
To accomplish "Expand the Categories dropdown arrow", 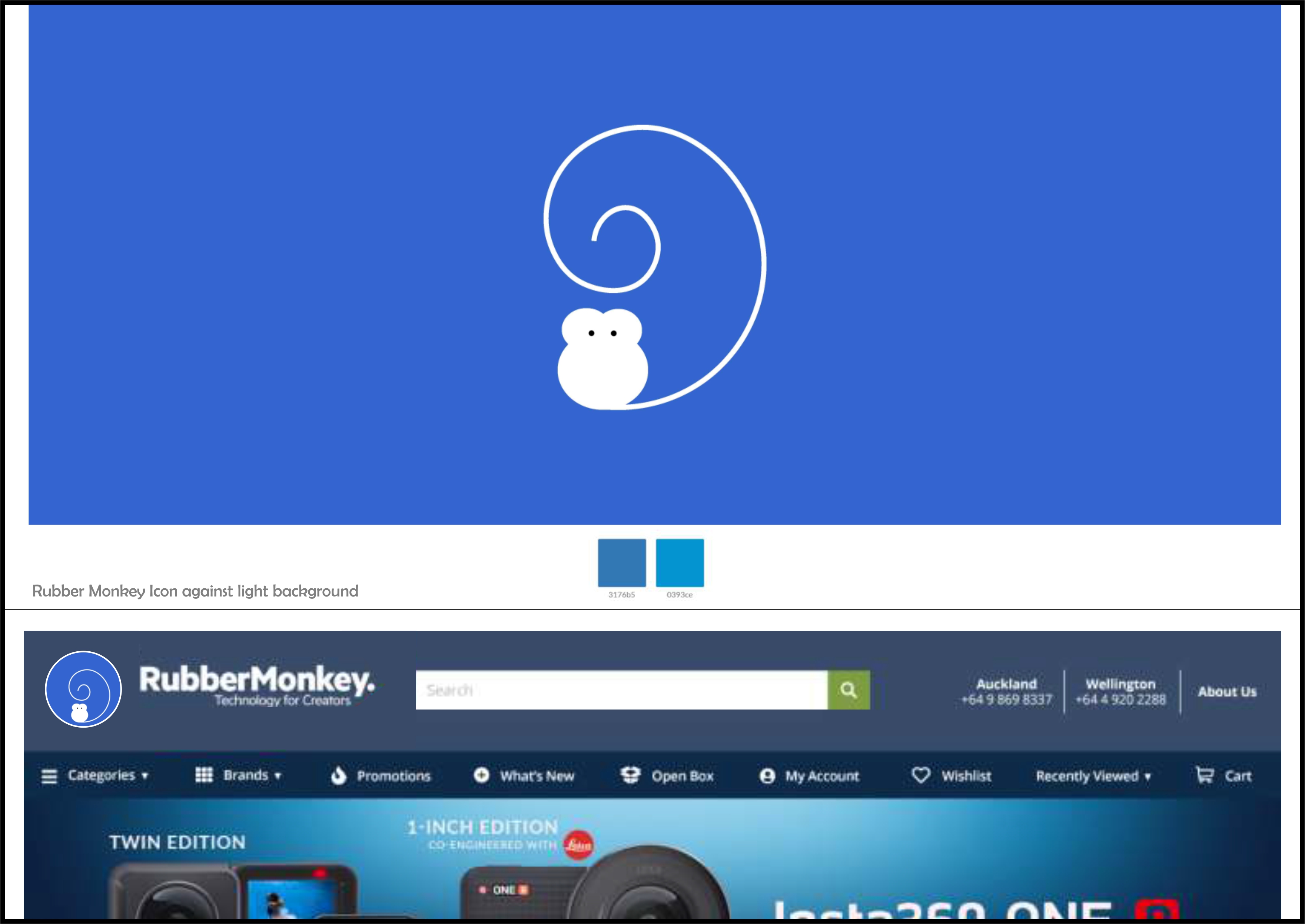I will tap(145, 776).
